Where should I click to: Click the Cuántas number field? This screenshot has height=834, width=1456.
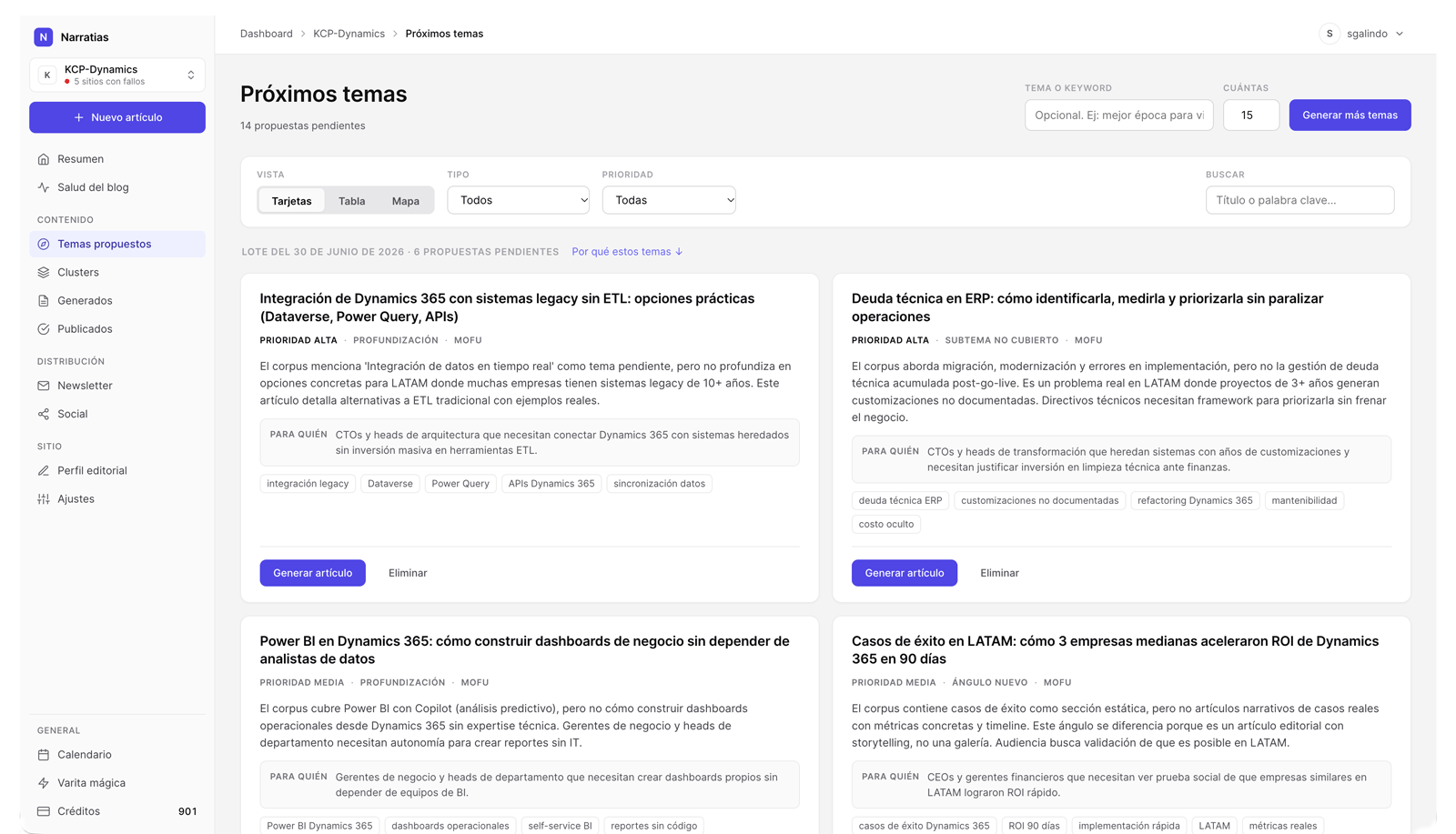click(1251, 116)
